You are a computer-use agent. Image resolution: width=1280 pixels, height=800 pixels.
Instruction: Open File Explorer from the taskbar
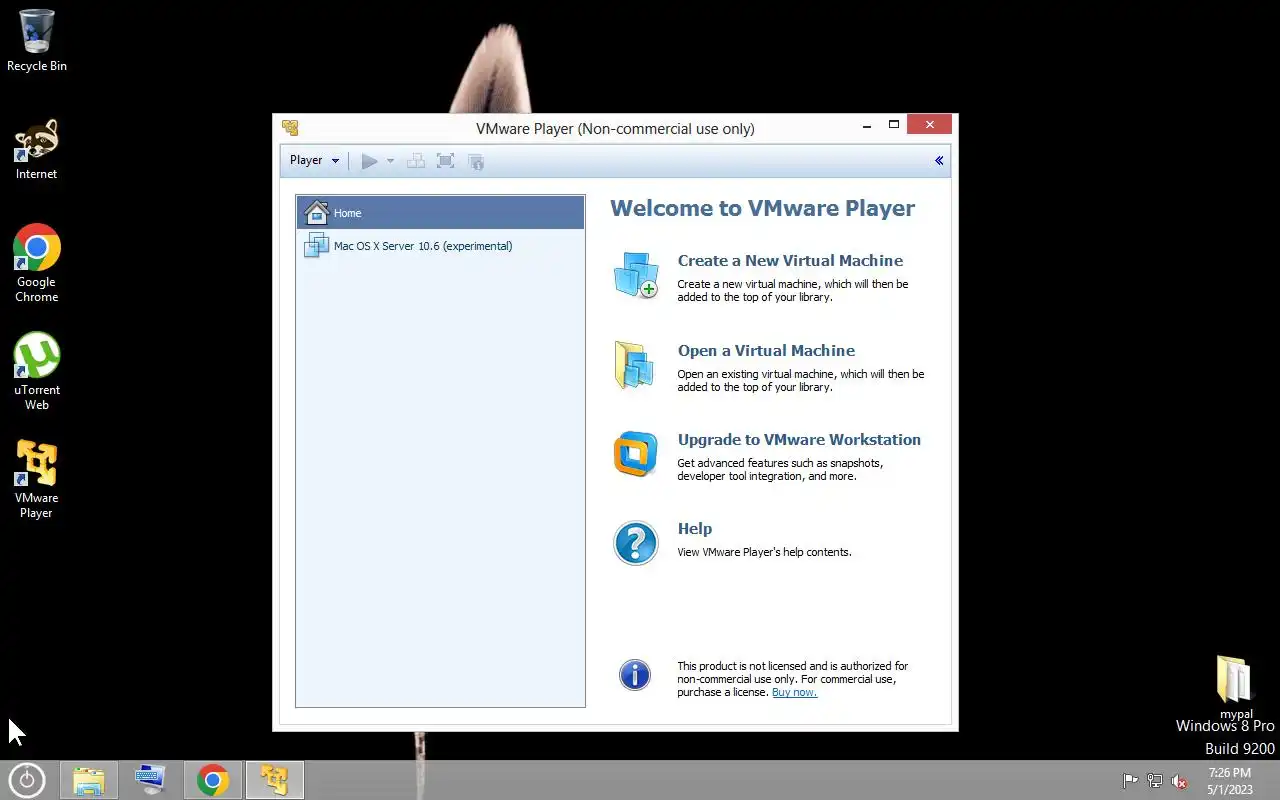tap(89, 780)
